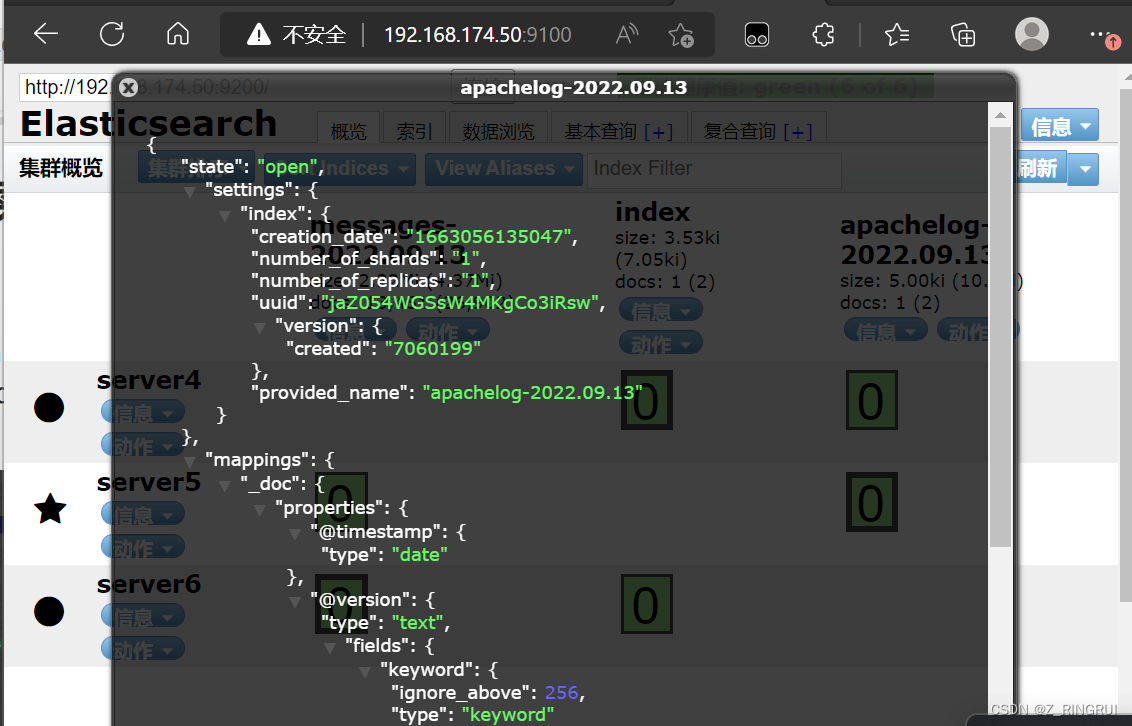Click the 刷新 refresh button
This screenshot has width=1132, height=726.
pos(1040,169)
